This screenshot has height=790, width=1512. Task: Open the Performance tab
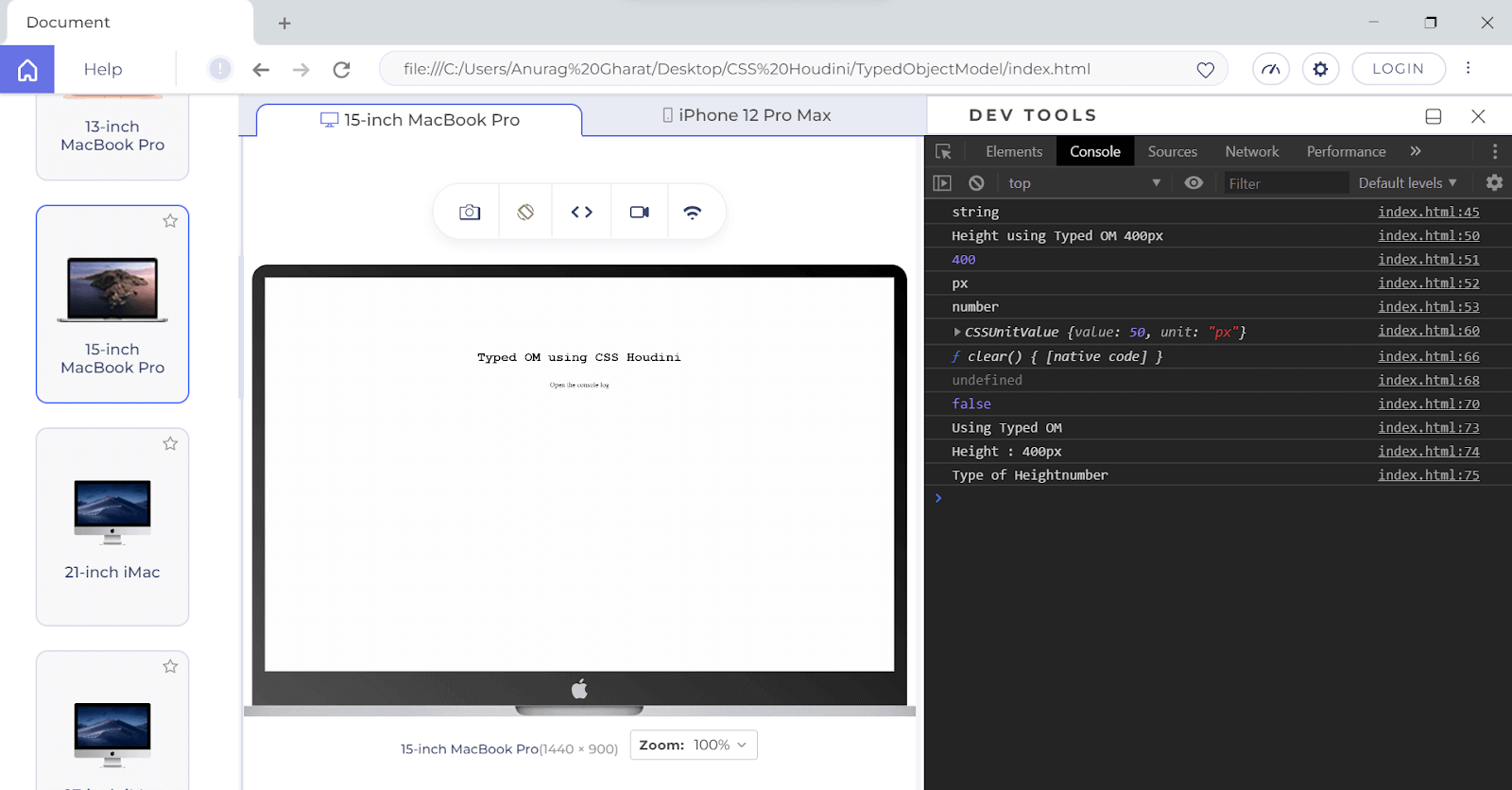point(1346,151)
